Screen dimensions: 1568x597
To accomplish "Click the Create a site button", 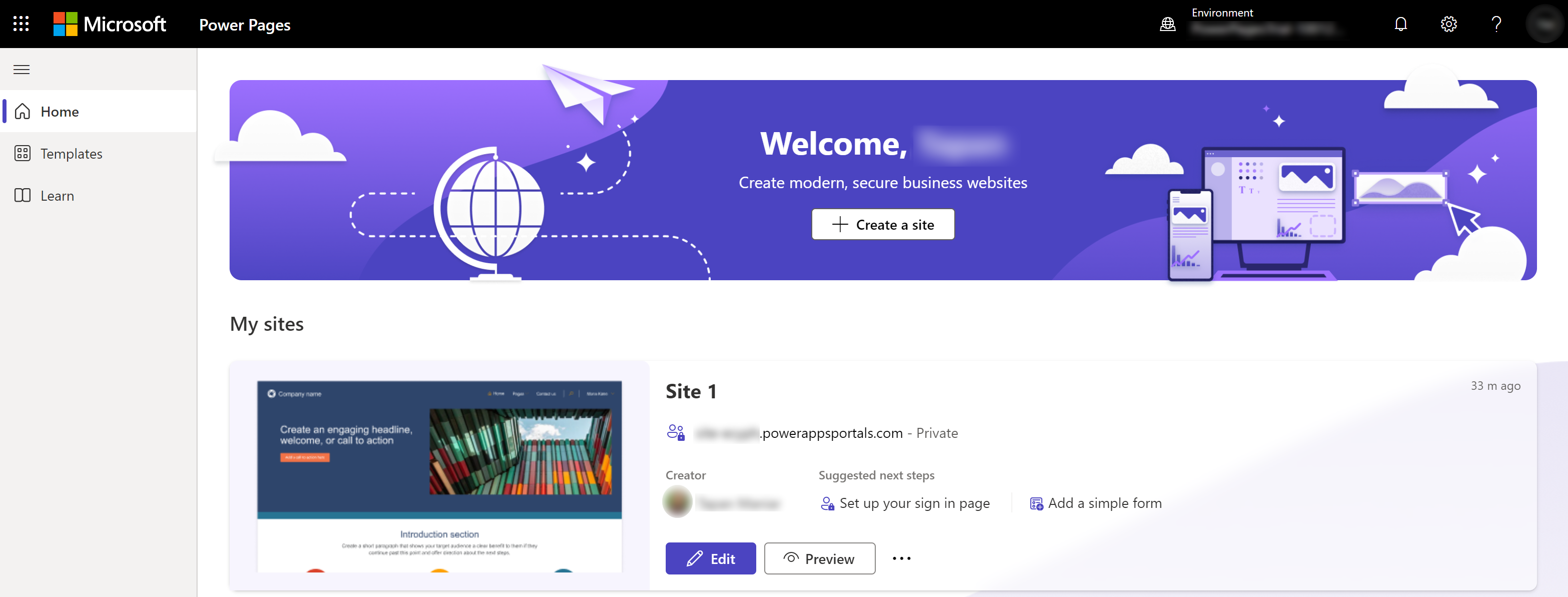I will pyautogui.click(x=883, y=224).
